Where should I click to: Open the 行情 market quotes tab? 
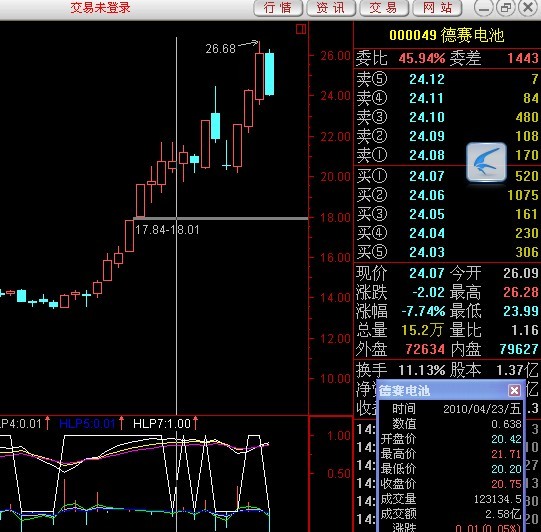(278, 8)
